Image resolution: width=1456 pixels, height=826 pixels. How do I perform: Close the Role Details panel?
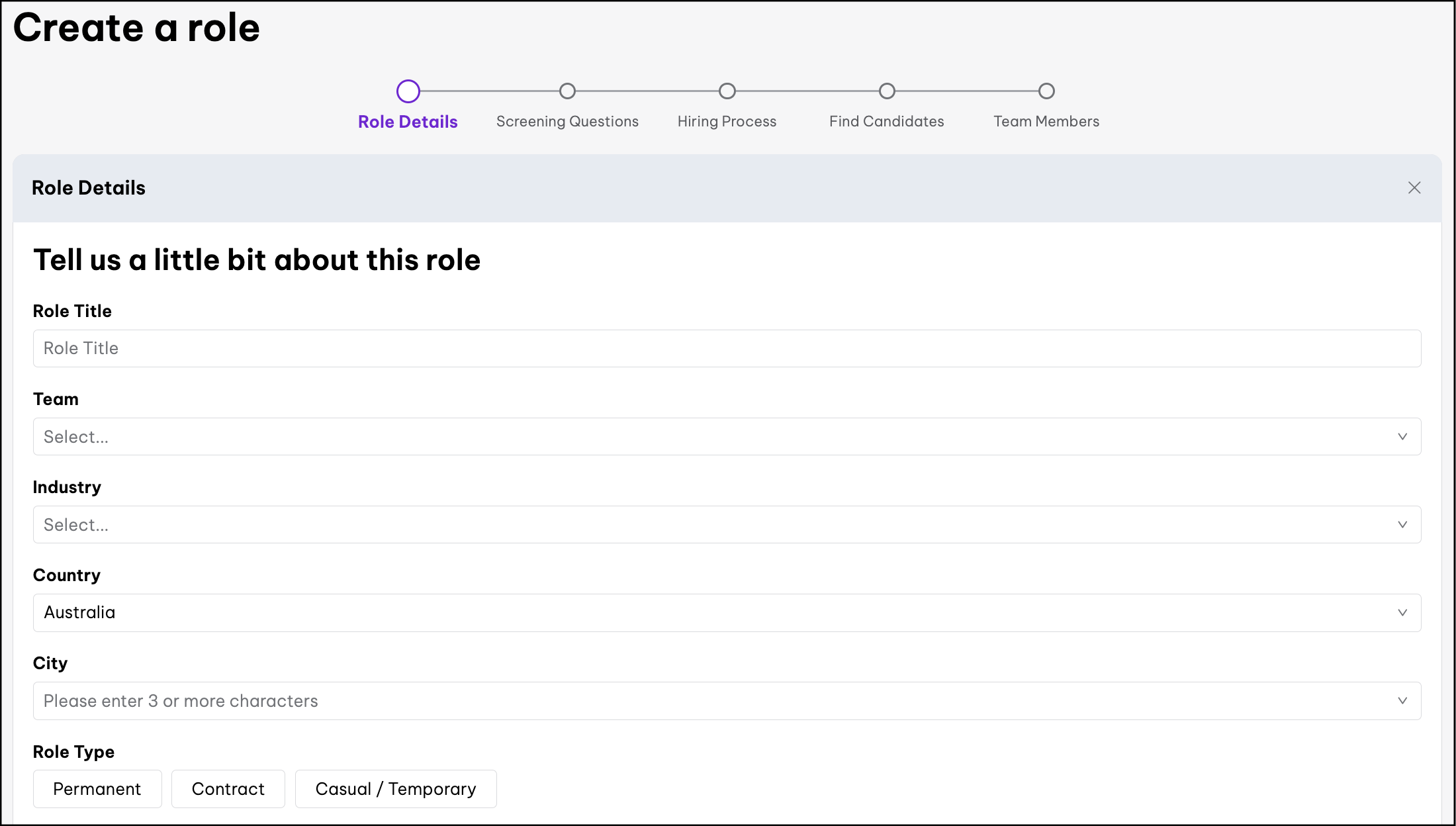(x=1414, y=188)
